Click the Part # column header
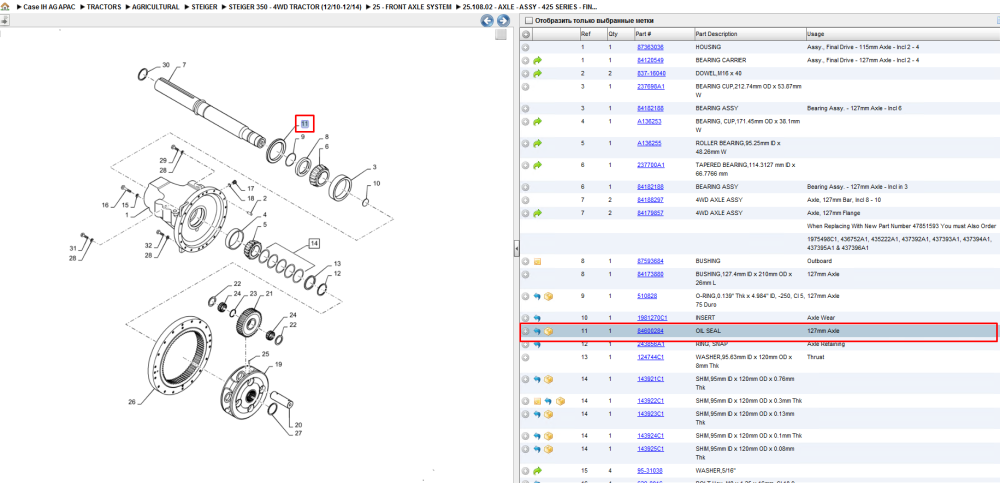 pyautogui.click(x=663, y=34)
